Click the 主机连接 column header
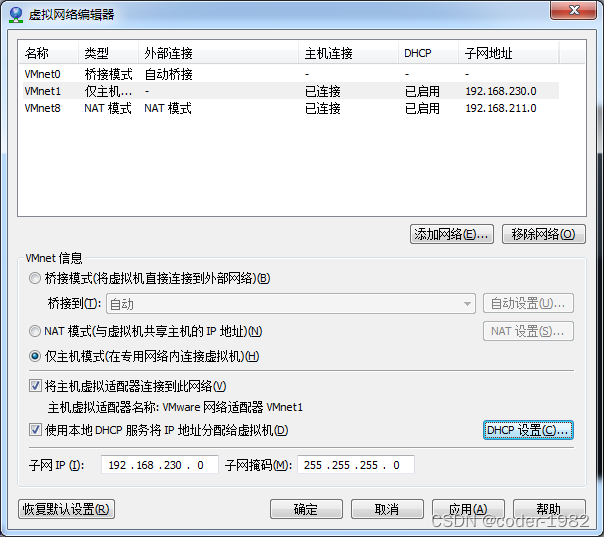This screenshot has height=537, width=604. coord(348,53)
